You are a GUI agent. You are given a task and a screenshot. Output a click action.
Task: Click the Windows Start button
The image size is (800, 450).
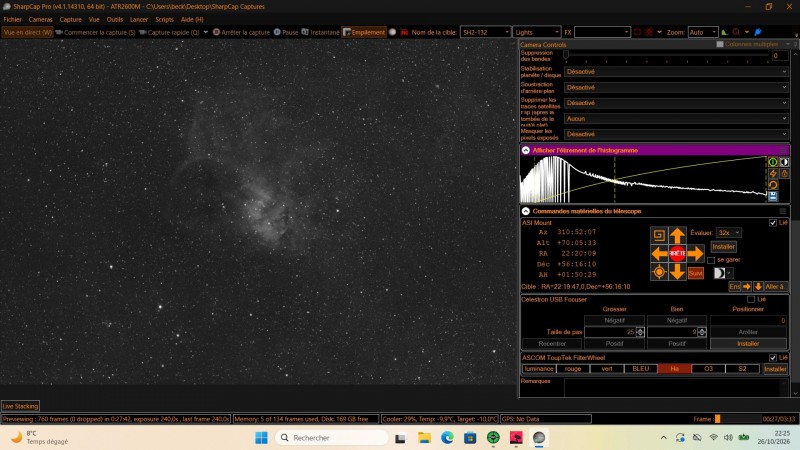click(261, 438)
